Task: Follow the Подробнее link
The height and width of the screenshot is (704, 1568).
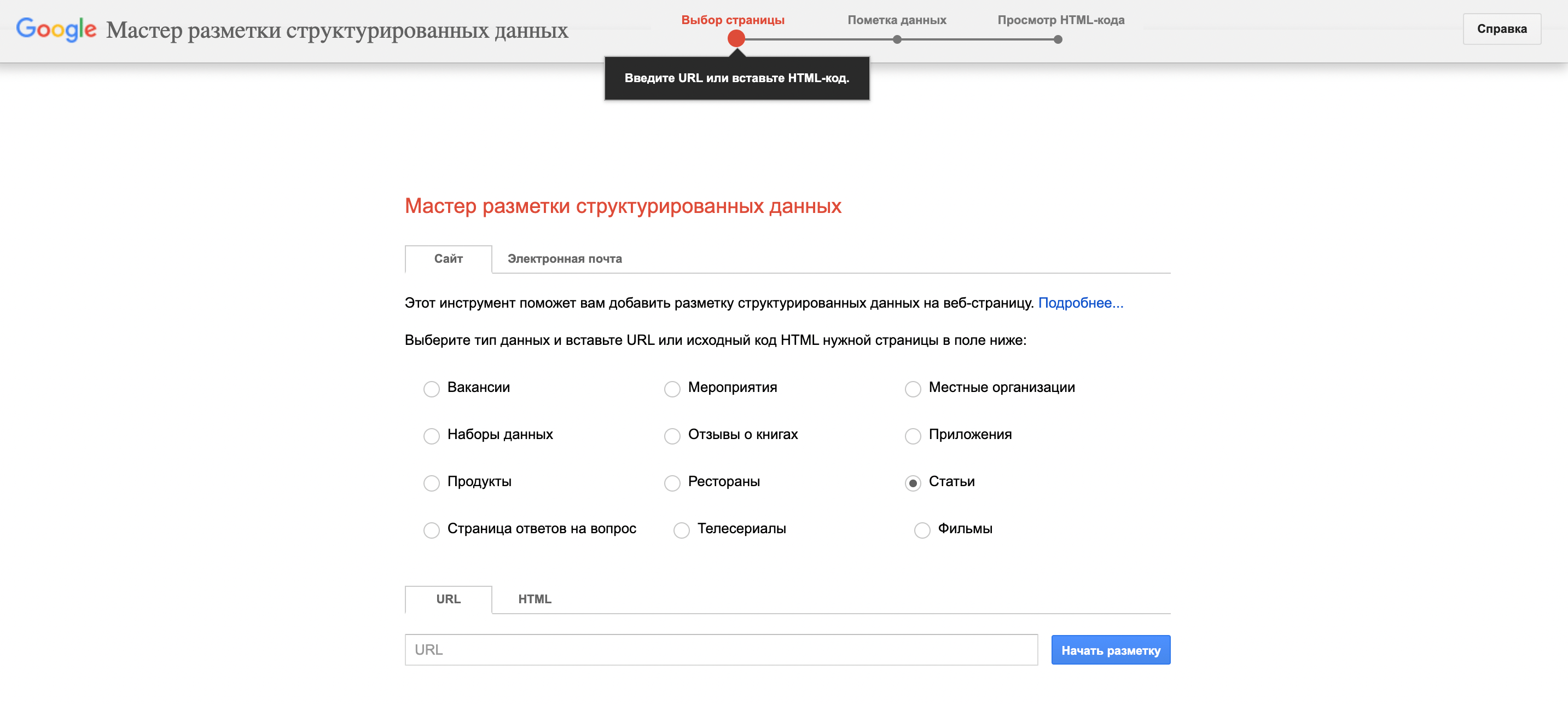Action: pyautogui.click(x=1080, y=303)
